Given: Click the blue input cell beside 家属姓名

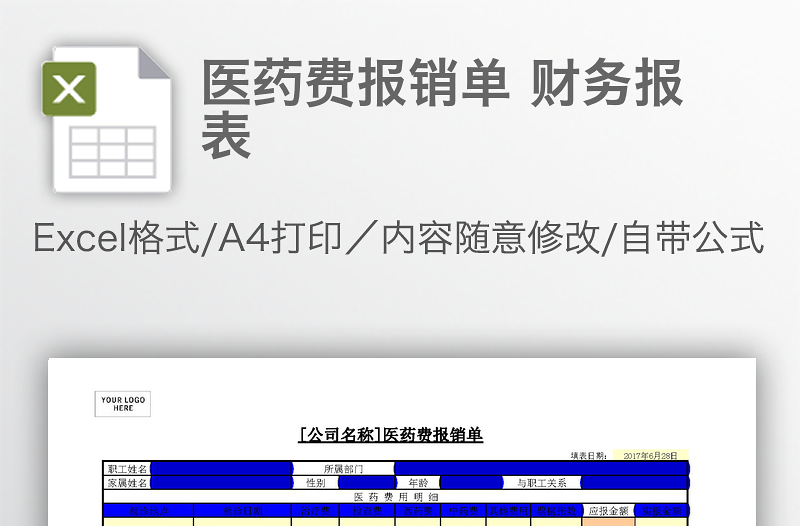Looking at the screenshot, I should coord(222,483).
